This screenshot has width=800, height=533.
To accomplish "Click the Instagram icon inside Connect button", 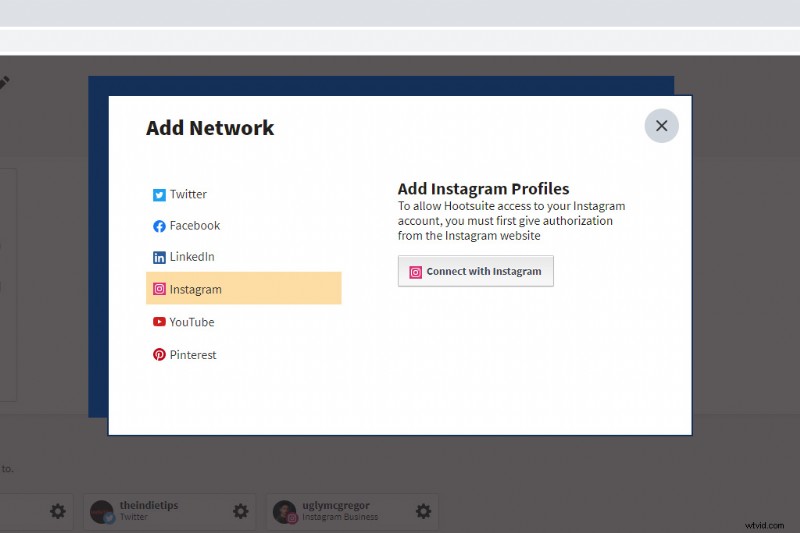I will (x=415, y=272).
